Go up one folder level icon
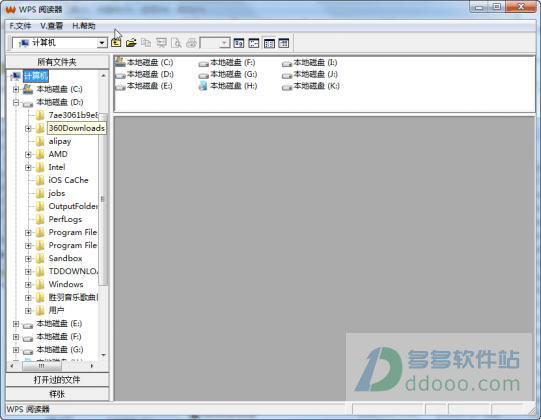Screen dimensions: 541x420 116,43
